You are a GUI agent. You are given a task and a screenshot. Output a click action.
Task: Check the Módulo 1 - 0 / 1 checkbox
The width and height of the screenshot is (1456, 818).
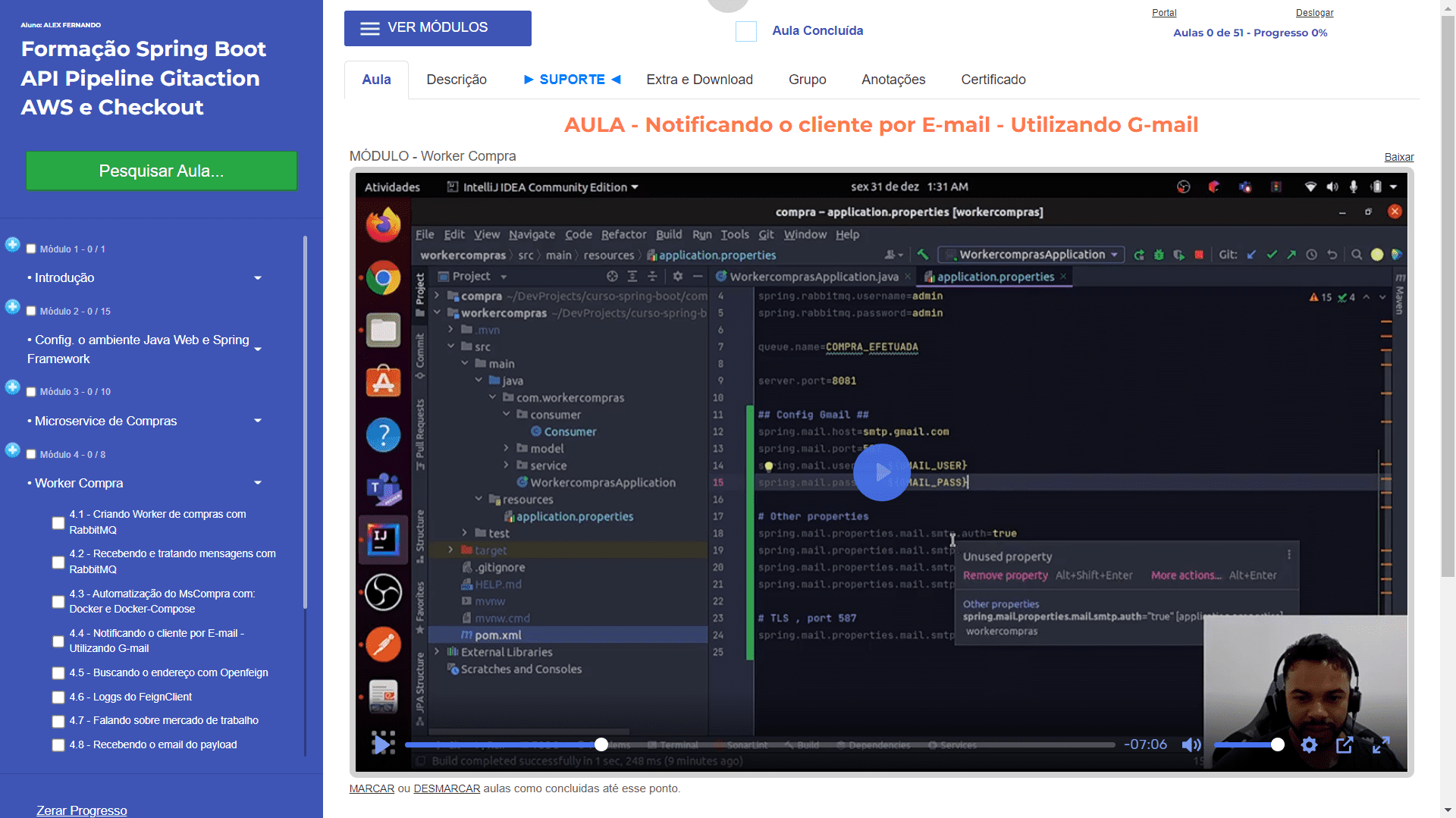[31, 249]
